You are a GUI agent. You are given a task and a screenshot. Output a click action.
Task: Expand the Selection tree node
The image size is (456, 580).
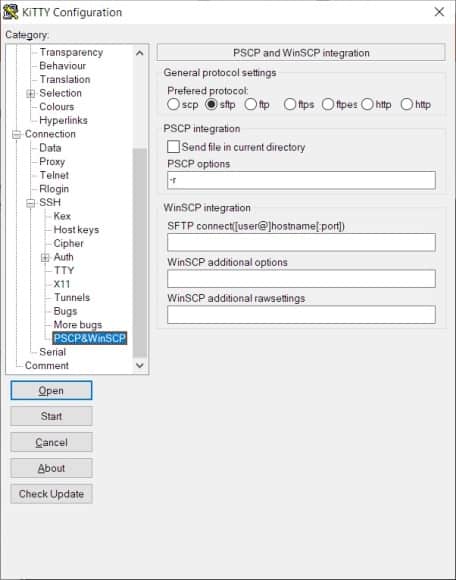coord(31,94)
